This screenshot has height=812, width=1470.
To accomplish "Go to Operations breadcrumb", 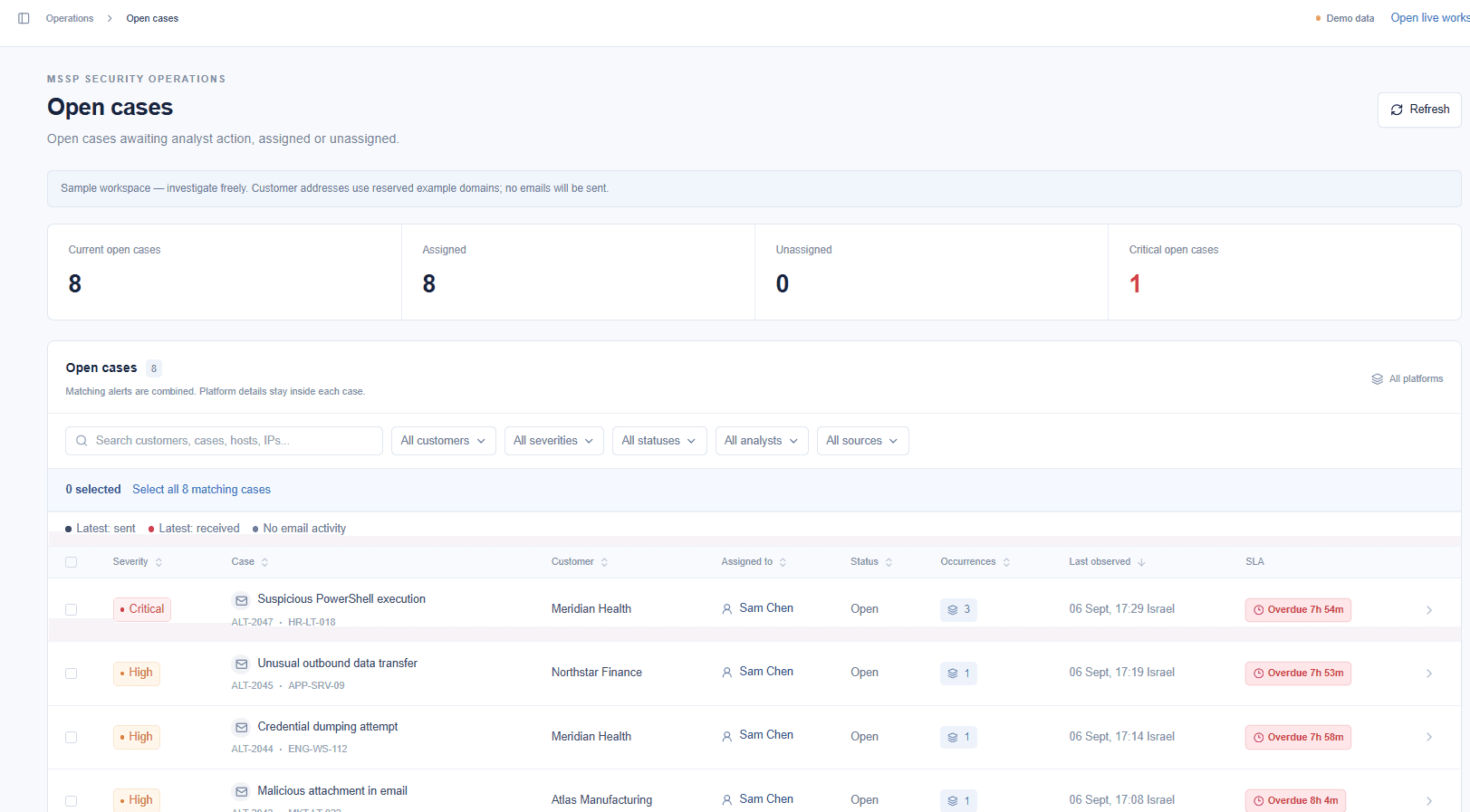I will [70, 18].
